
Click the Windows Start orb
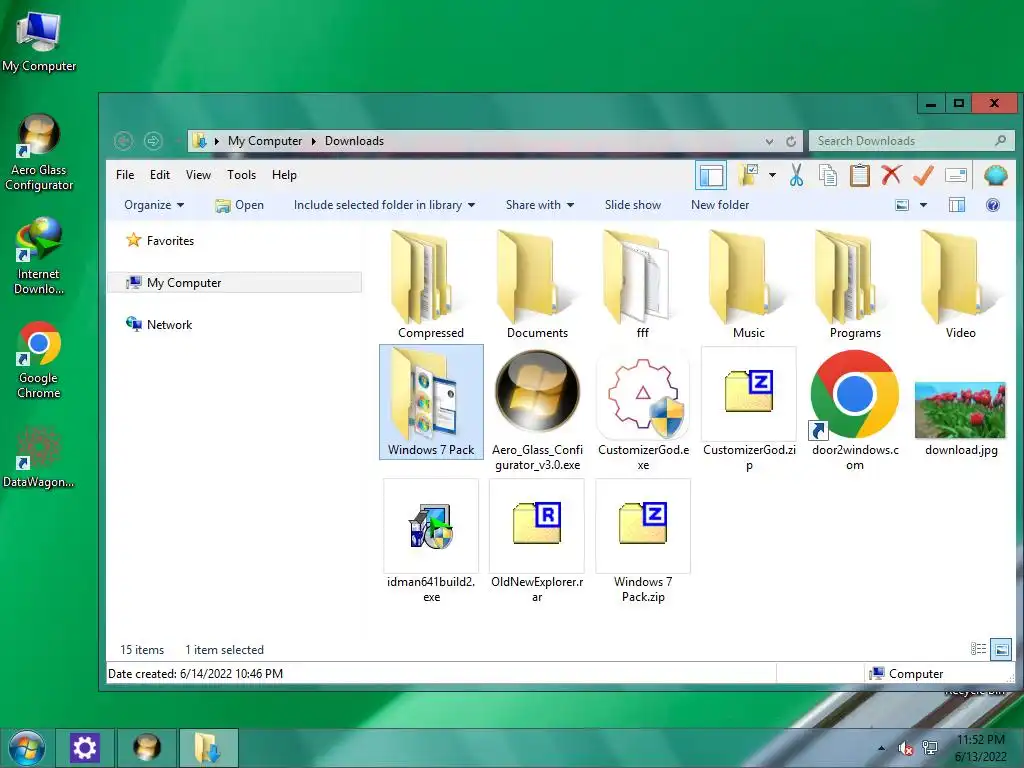pos(27,748)
